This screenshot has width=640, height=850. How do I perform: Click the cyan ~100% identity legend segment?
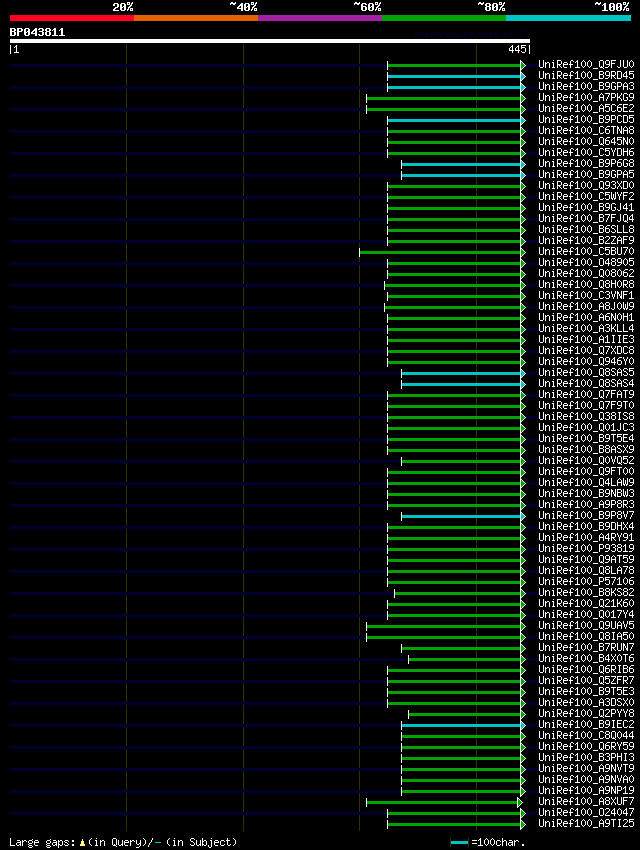click(x=568, y=18)
